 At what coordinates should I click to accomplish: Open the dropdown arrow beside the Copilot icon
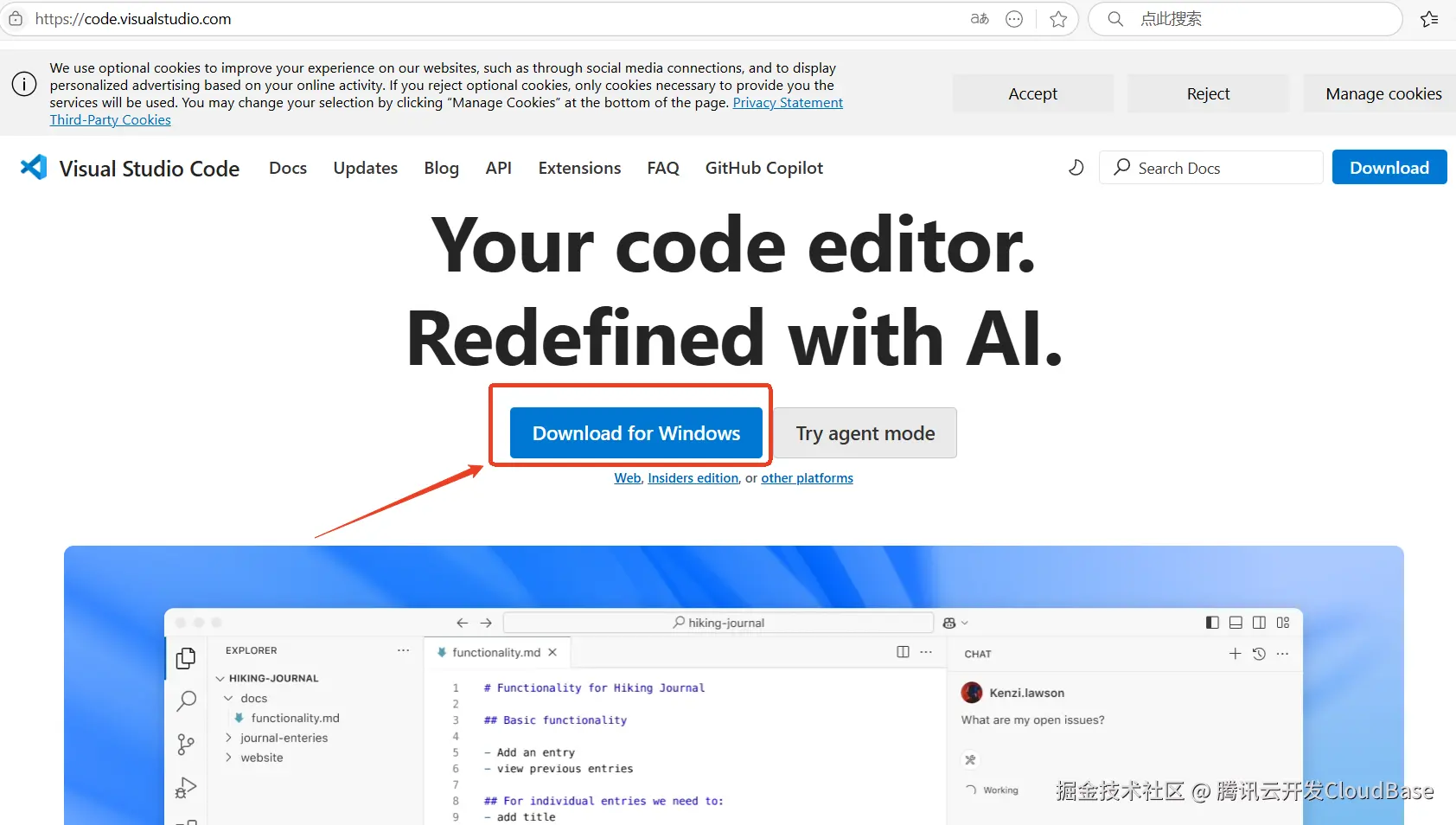point(965,623)
